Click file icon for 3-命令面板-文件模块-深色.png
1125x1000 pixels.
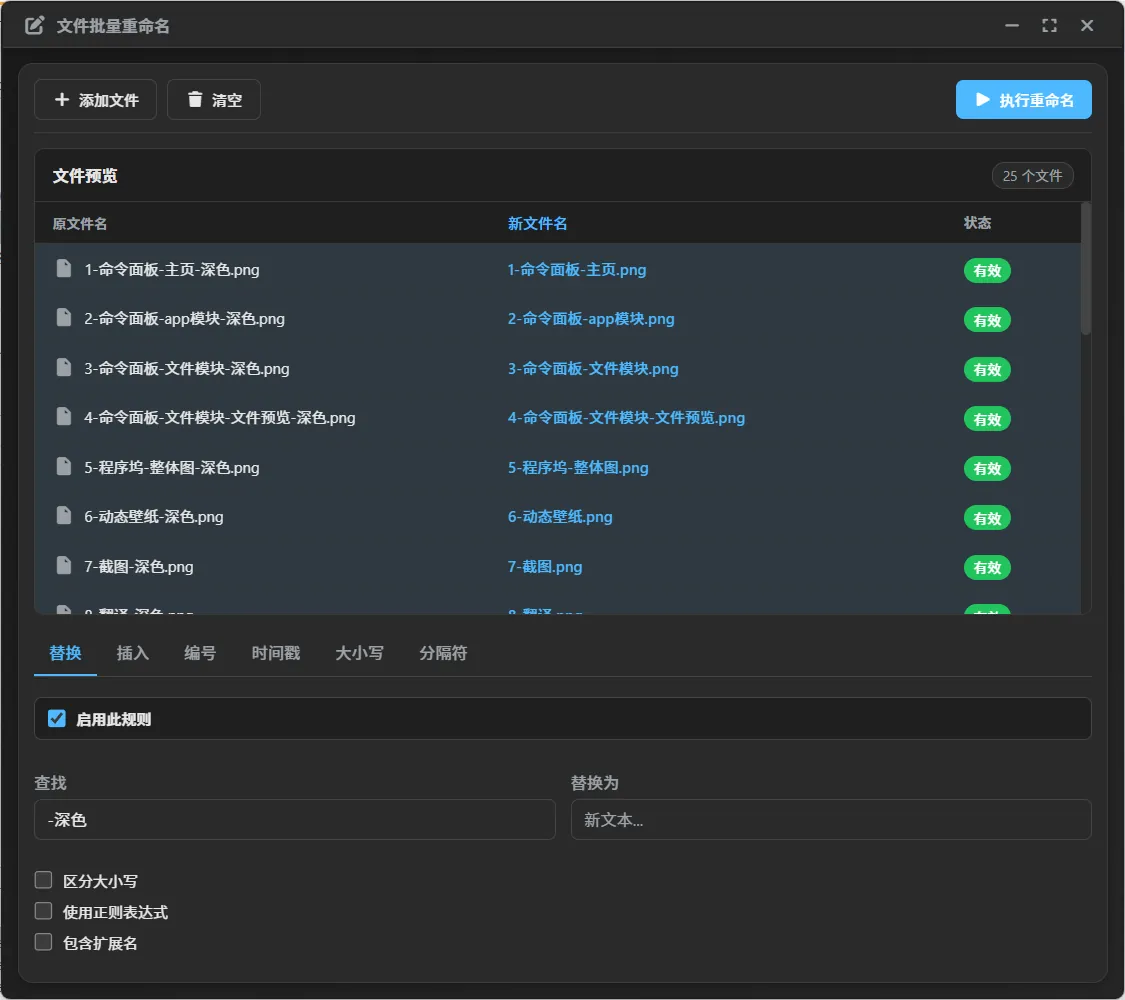(64, 368)
